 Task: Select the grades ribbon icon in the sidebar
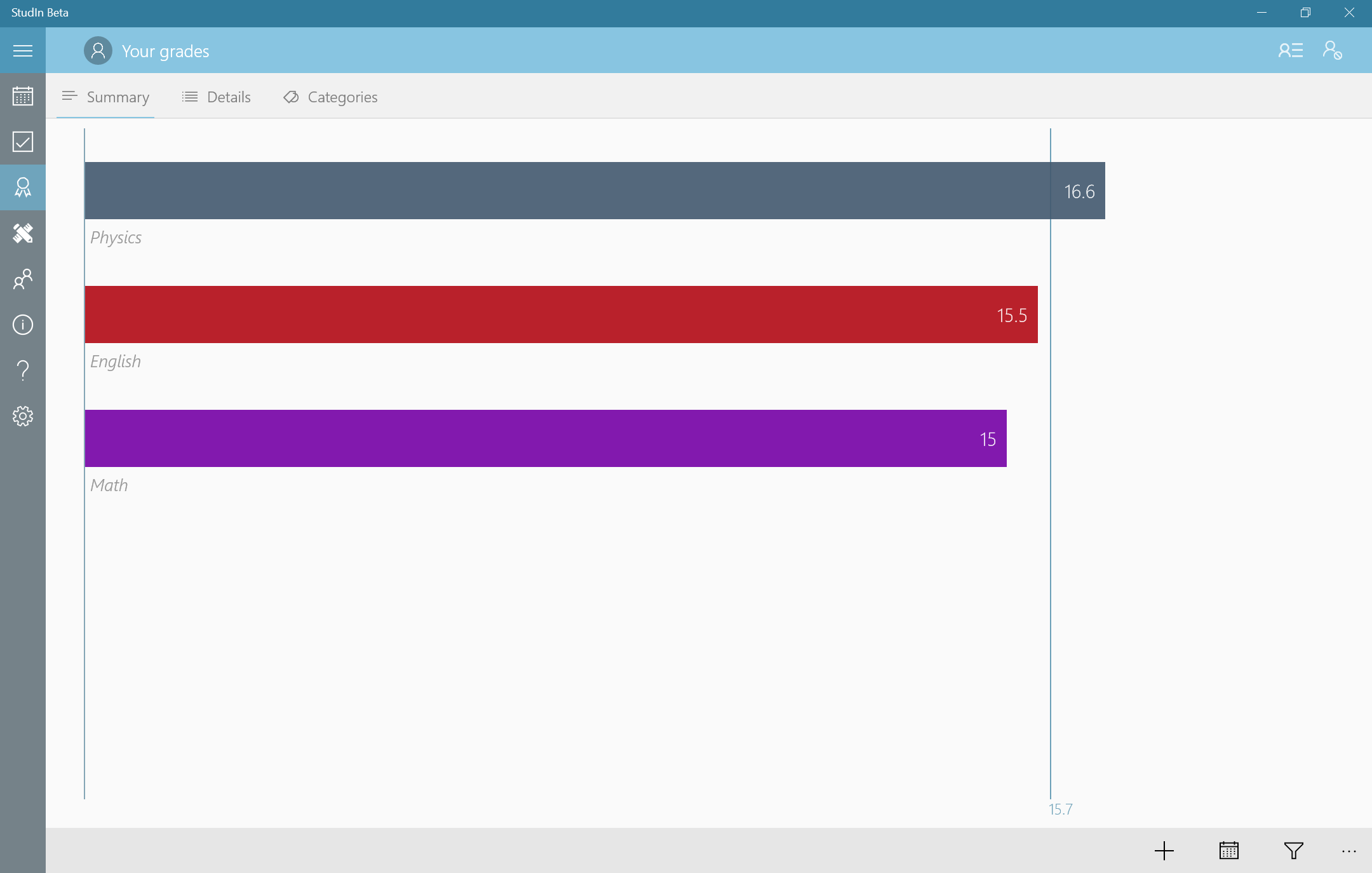point(23,187)
